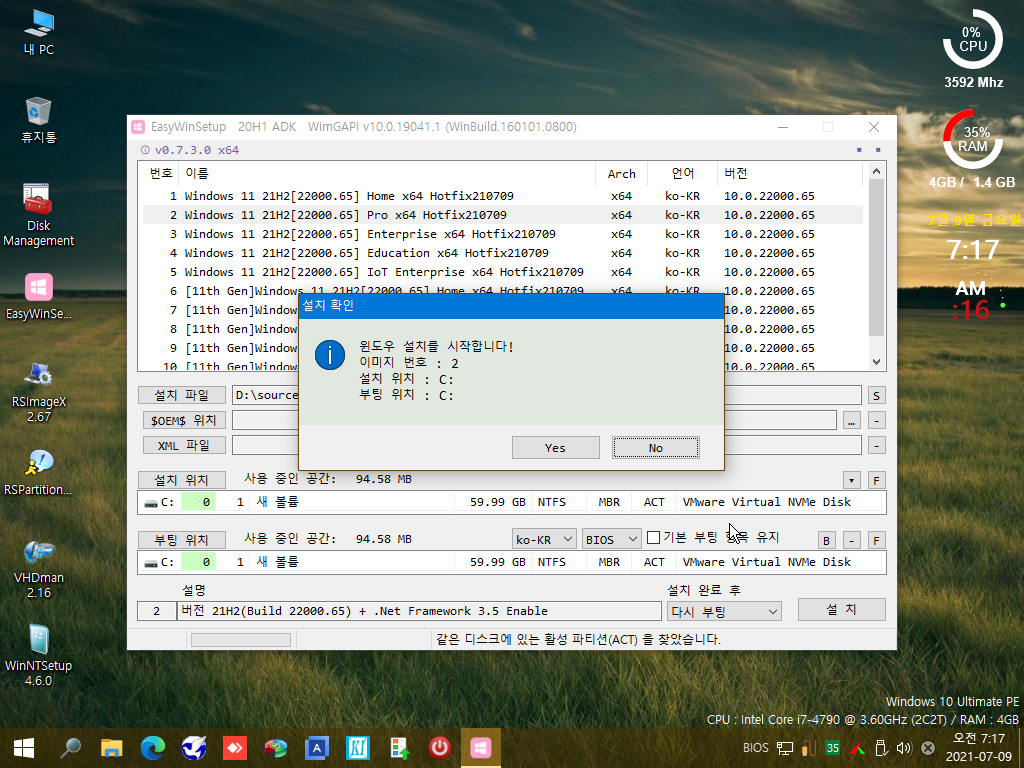The image size is (1024, 768).
Task: Launch the WinNTSetup 4.6.0 desktop icon
Action: [x=39, y=655]
